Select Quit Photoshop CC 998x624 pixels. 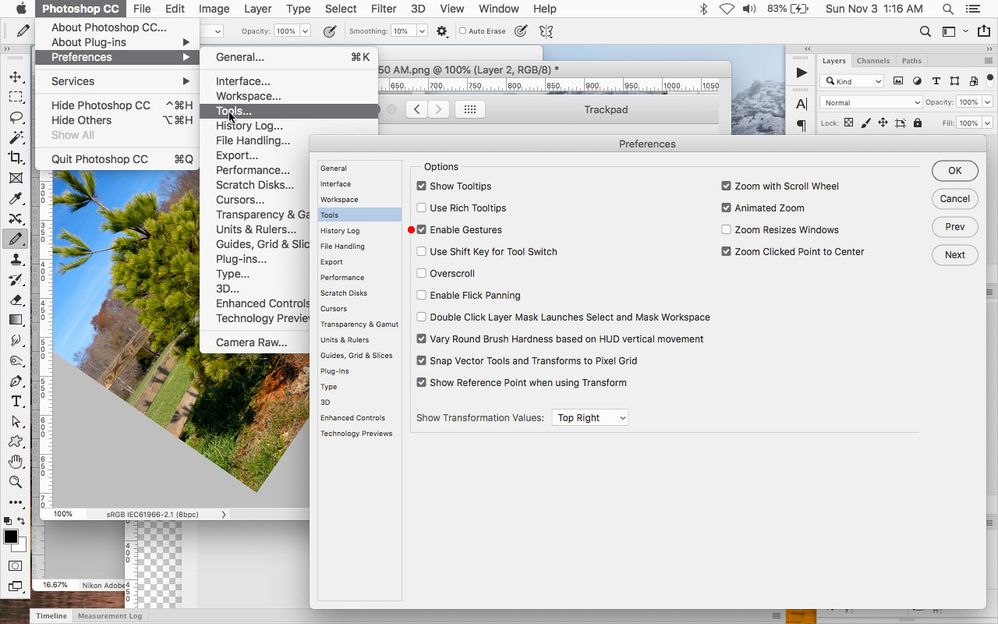tap(118, 159)
